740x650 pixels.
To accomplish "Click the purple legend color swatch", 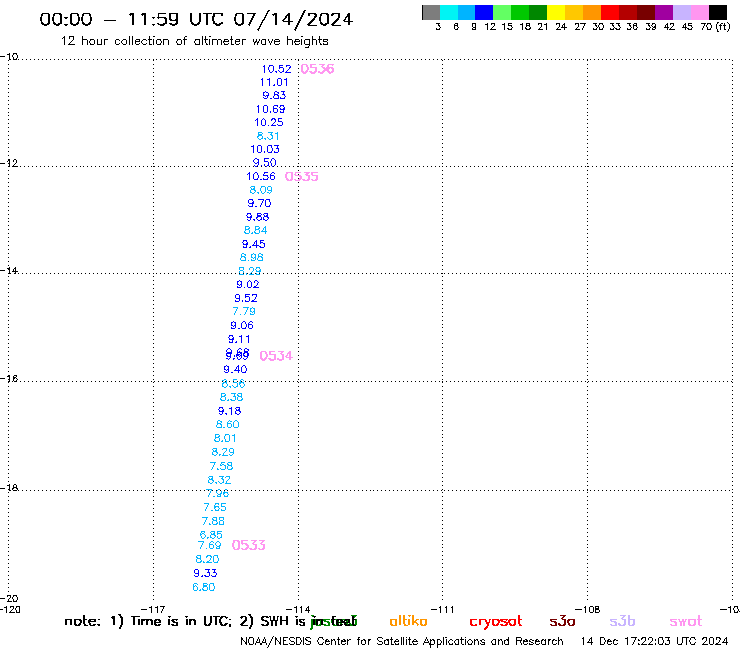I will coord(664,13).
